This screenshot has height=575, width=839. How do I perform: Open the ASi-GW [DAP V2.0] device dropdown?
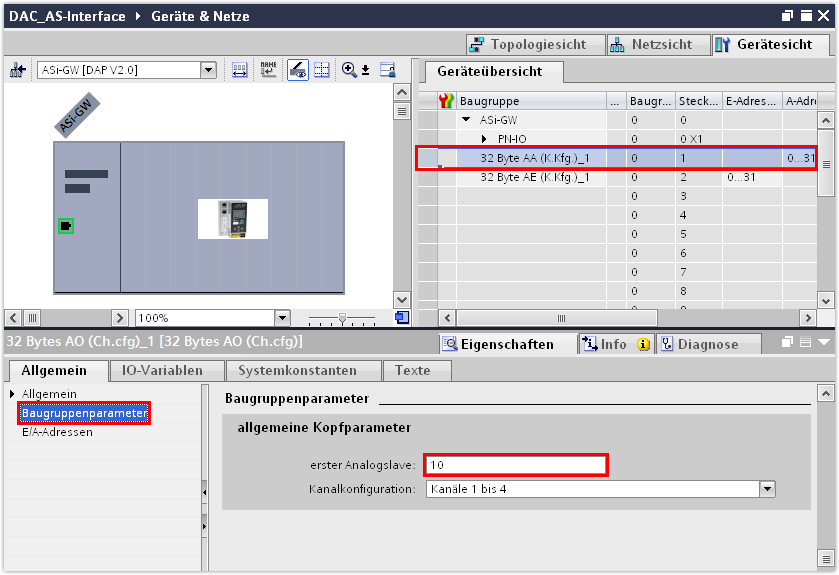point(208,70)
